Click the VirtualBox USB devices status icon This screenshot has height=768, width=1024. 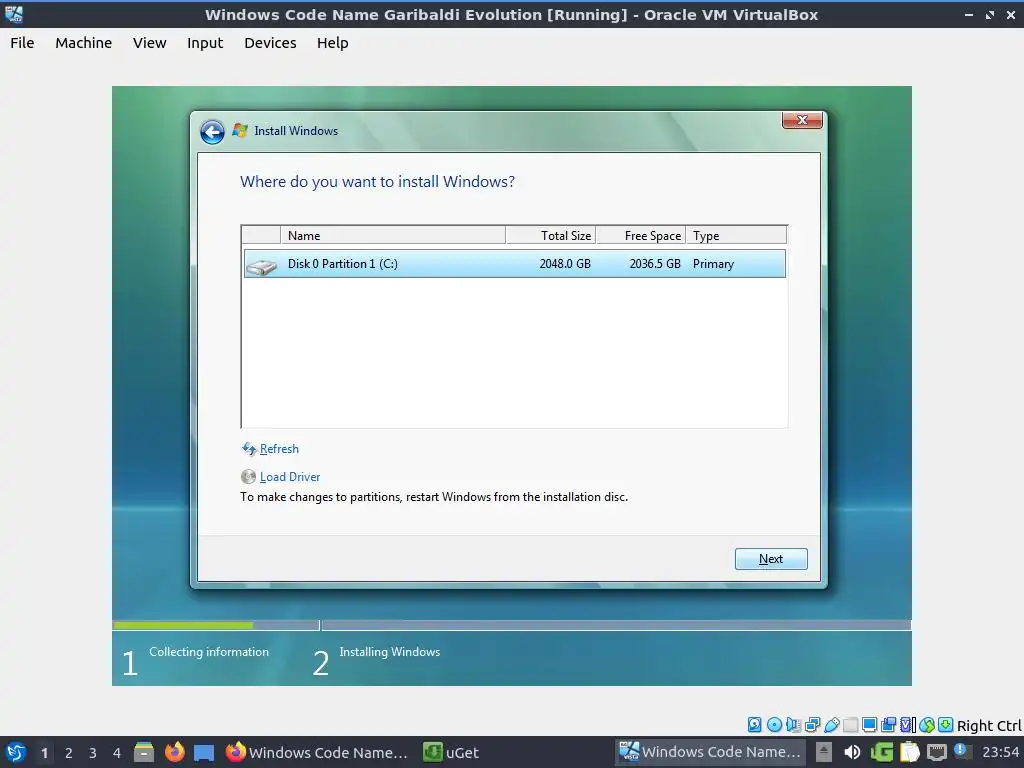(831, 724)
